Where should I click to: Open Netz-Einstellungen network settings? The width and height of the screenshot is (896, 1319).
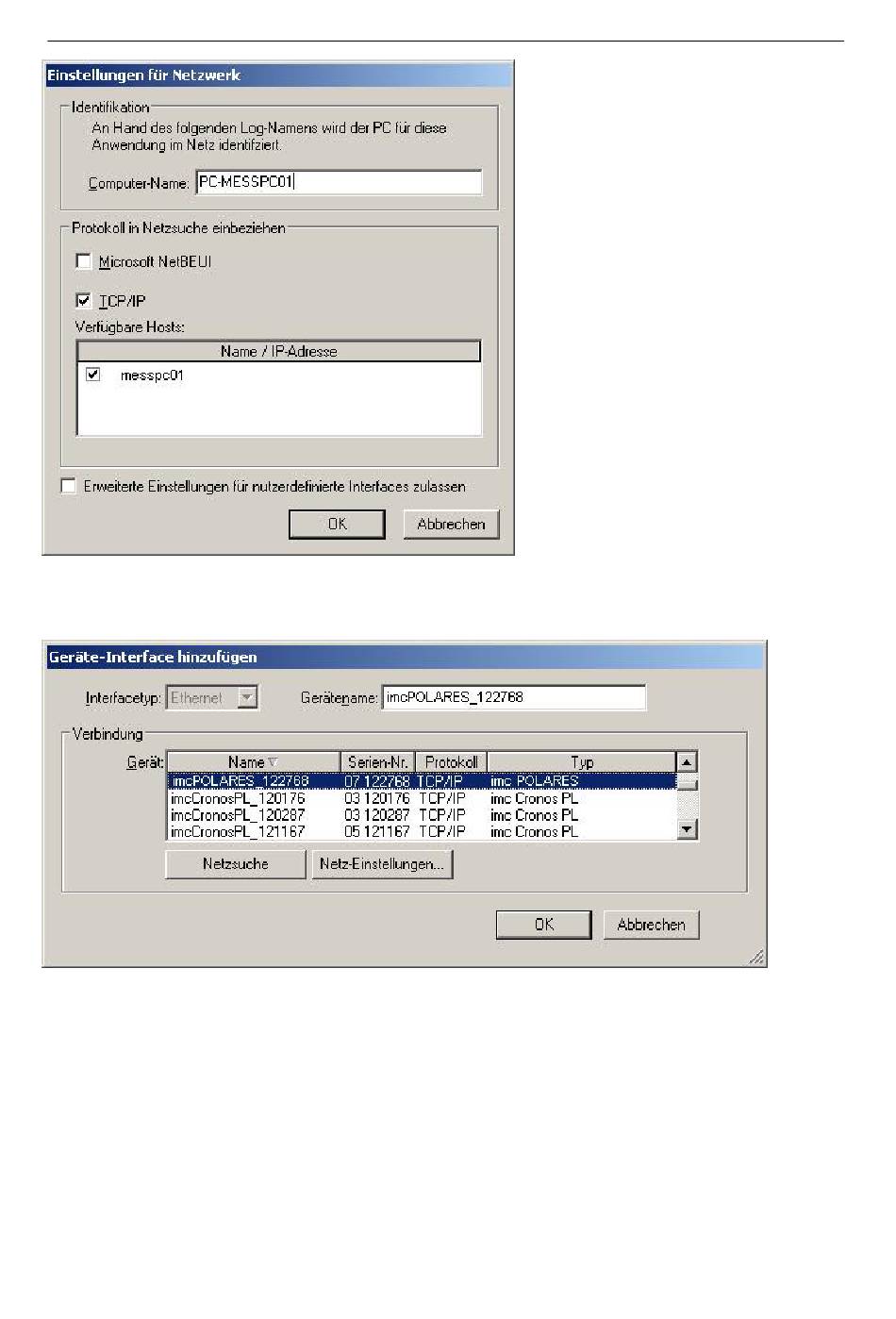pos(382,863)
